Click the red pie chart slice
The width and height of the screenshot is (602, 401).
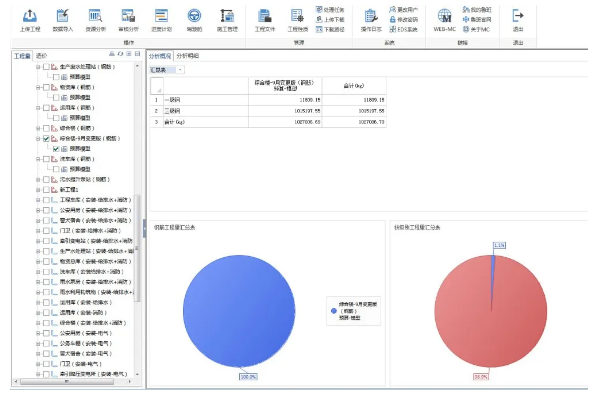click(491, 311)
